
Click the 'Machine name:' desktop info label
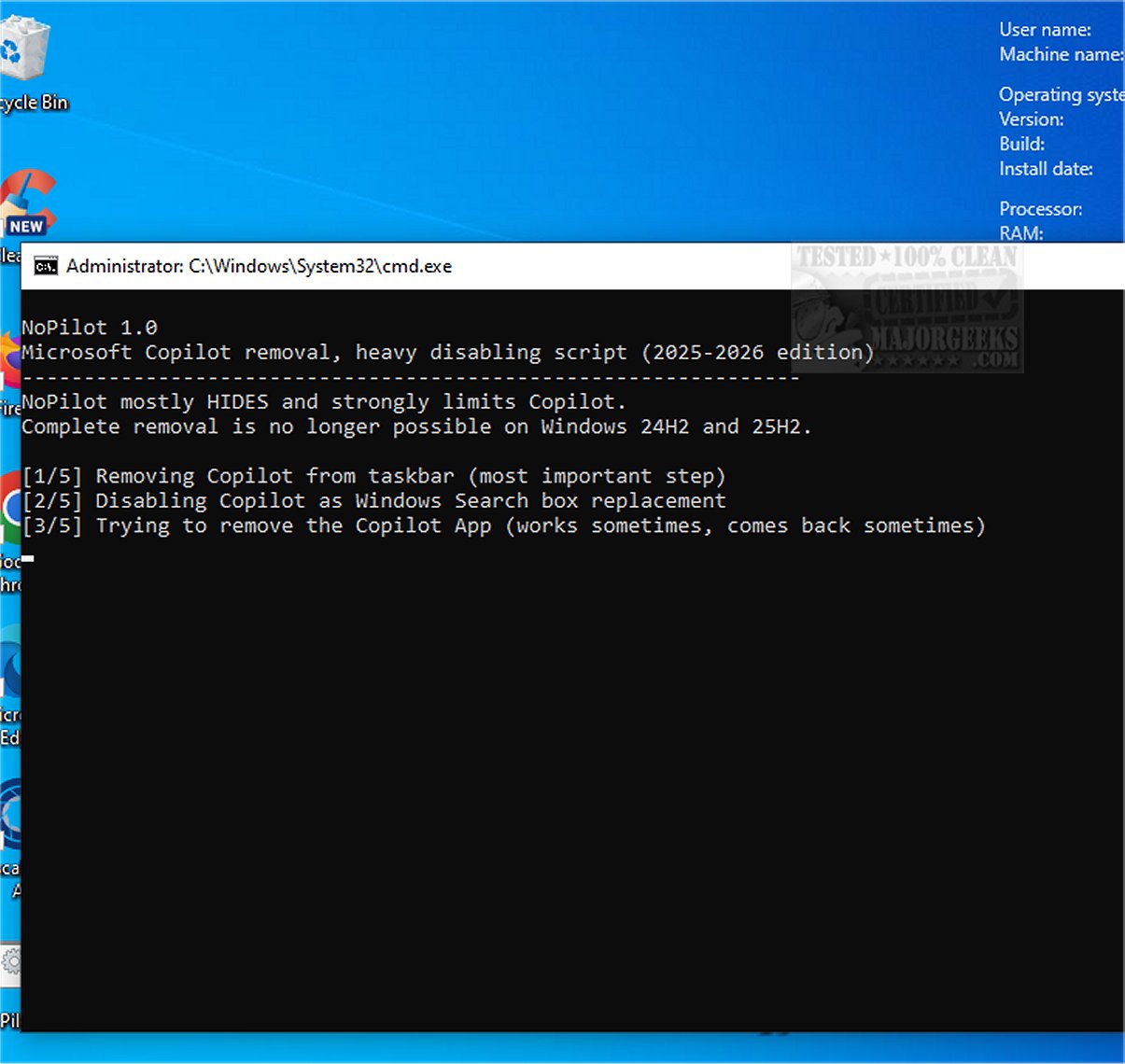pos(1062,55)
